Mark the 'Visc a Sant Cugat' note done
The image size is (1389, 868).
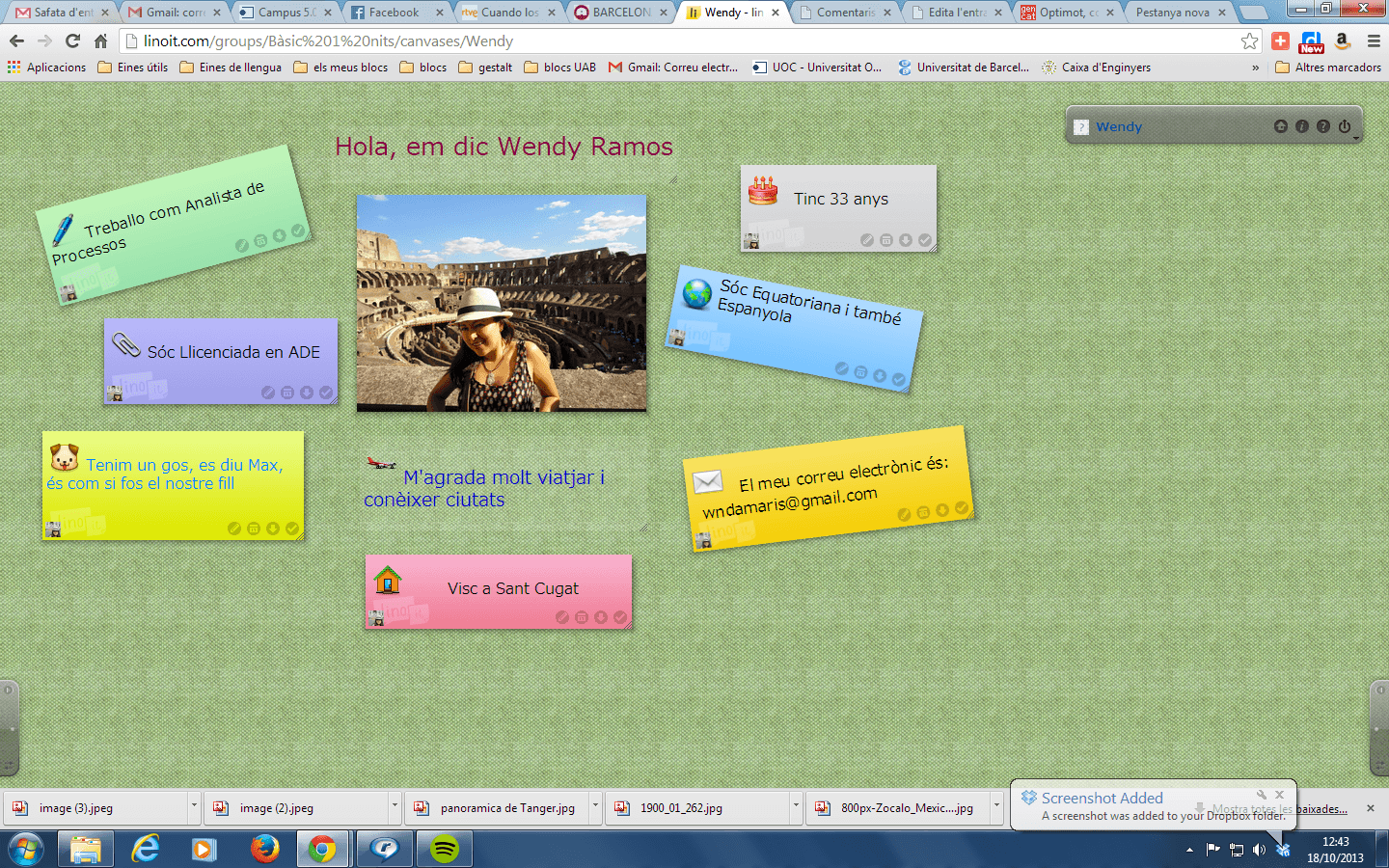tap(620, 617)
